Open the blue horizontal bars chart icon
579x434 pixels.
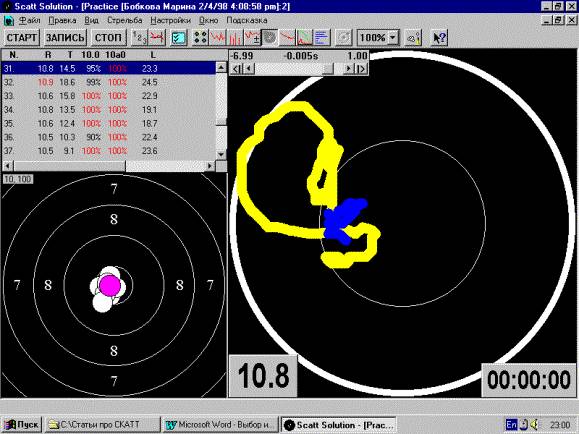click(322, 38)
